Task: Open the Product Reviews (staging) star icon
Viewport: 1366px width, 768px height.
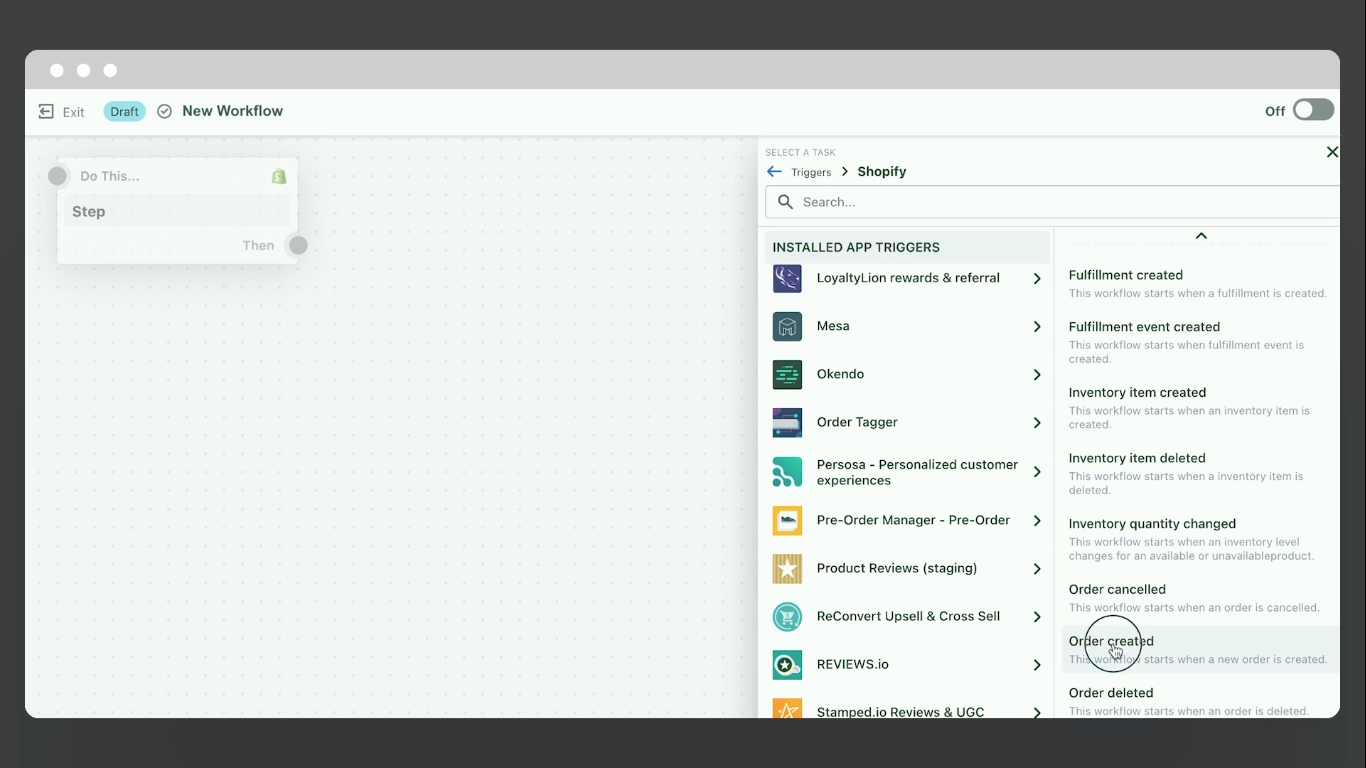Action: (787, 568)
